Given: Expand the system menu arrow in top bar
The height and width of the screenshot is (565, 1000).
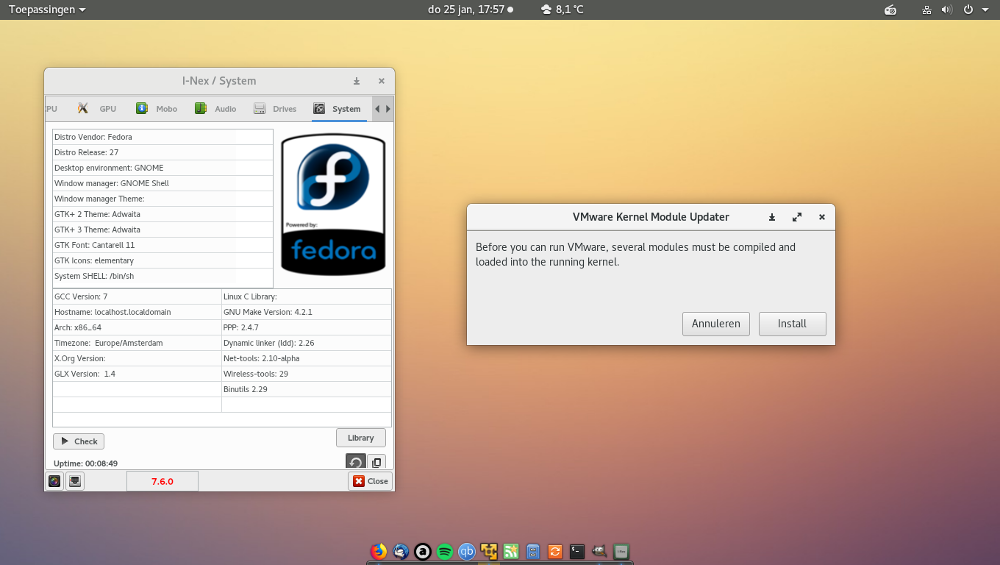Looking at the screenshot, I should tap(985, 10).
